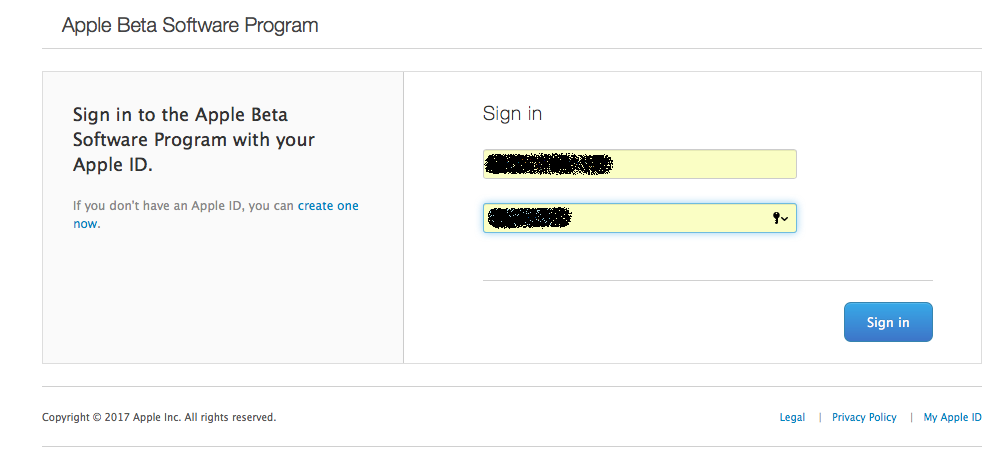Click the Apple Beta Software Program header title
The width and height of the screenshot is (1004, 468).
(190, 25)
